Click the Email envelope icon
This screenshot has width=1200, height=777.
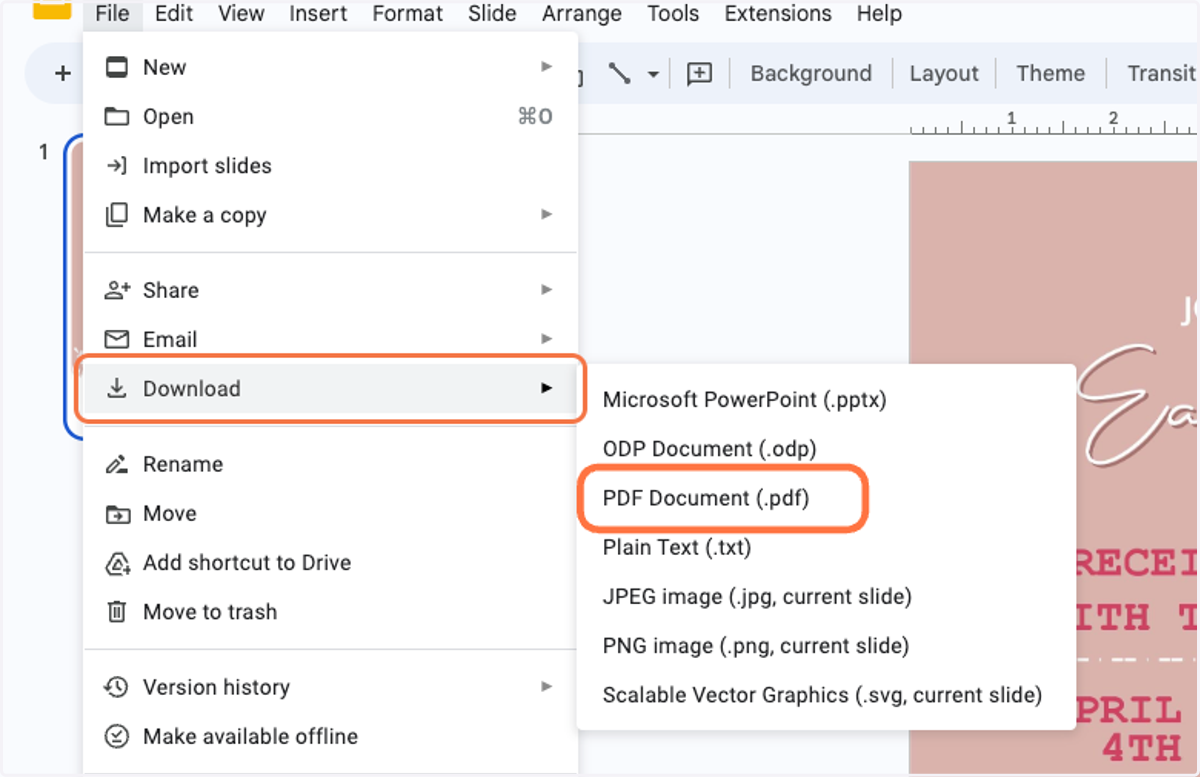117,339
